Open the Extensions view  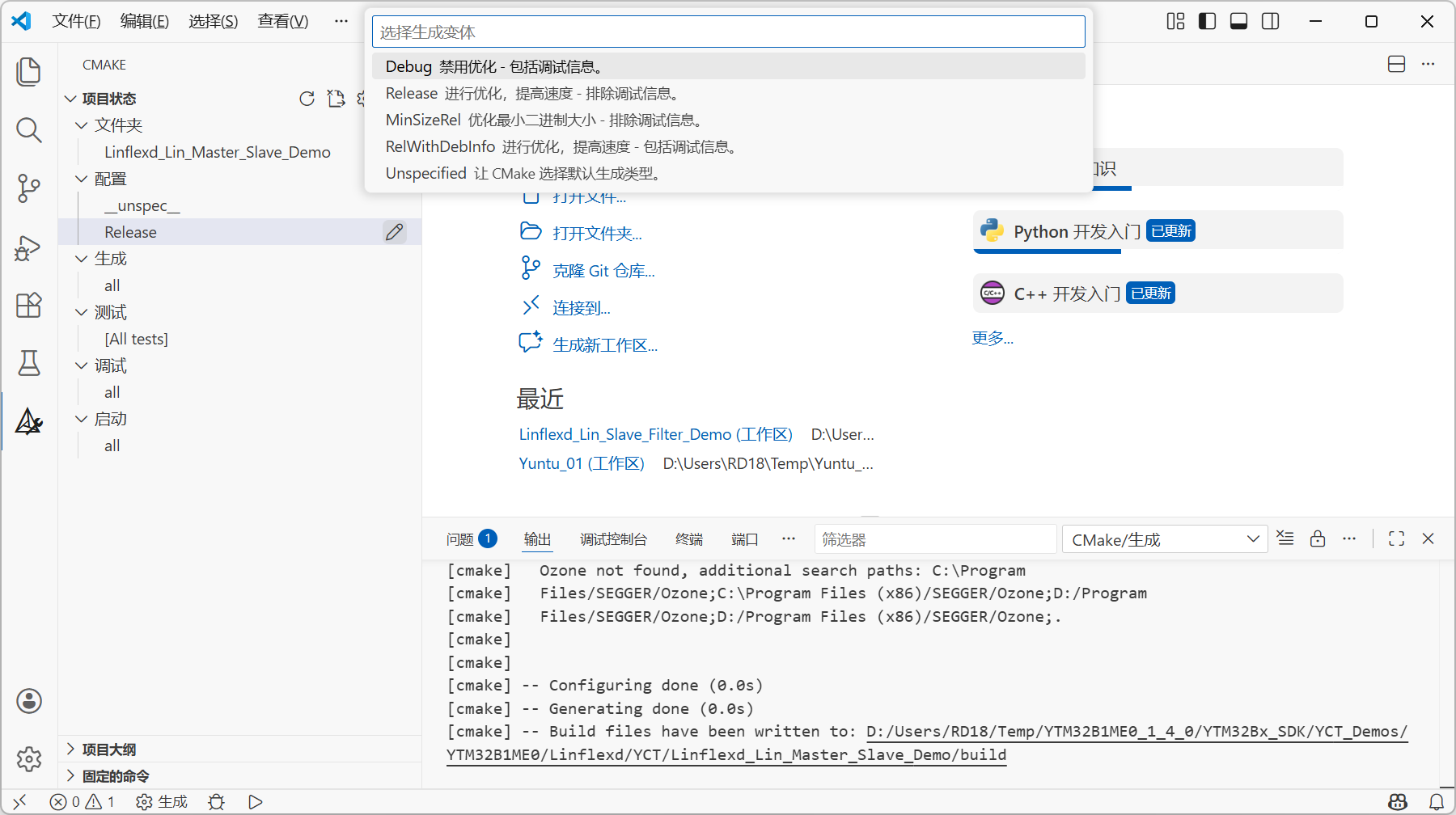click(29, 306)
